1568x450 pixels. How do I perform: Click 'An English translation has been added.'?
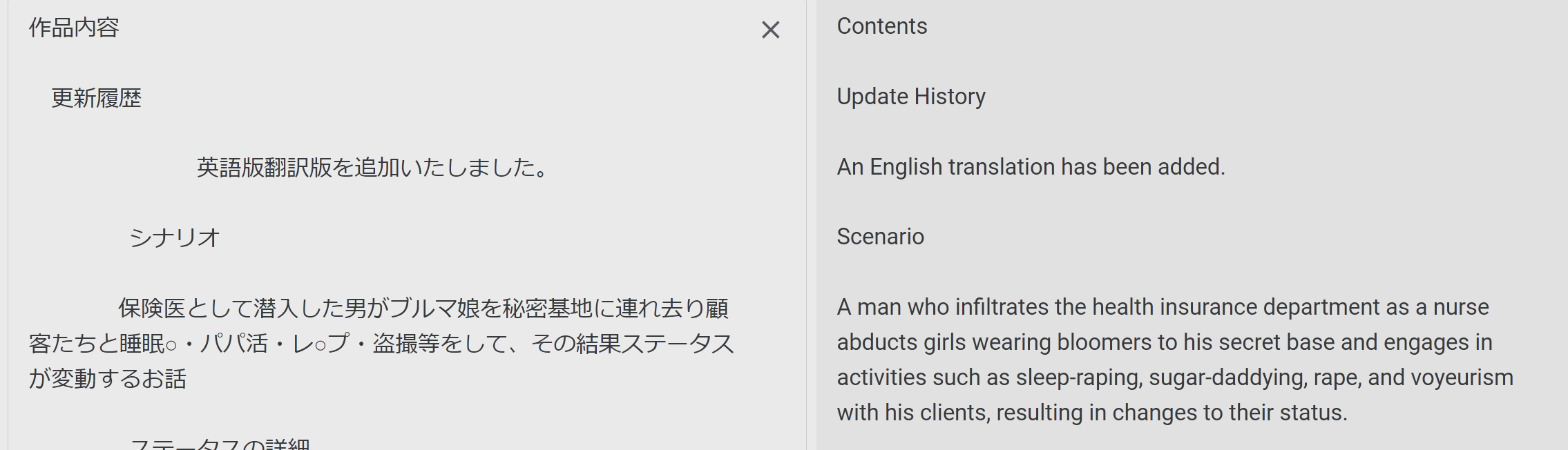(x=1031, y=167)
